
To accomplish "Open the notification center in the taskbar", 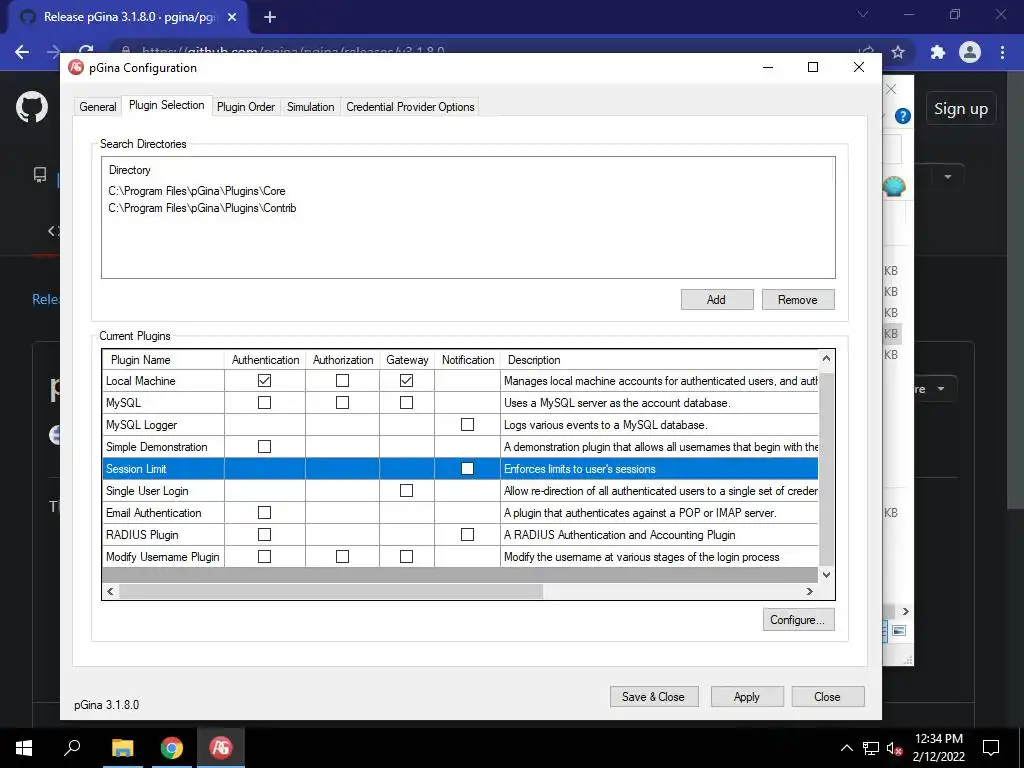I will [991, 748].
